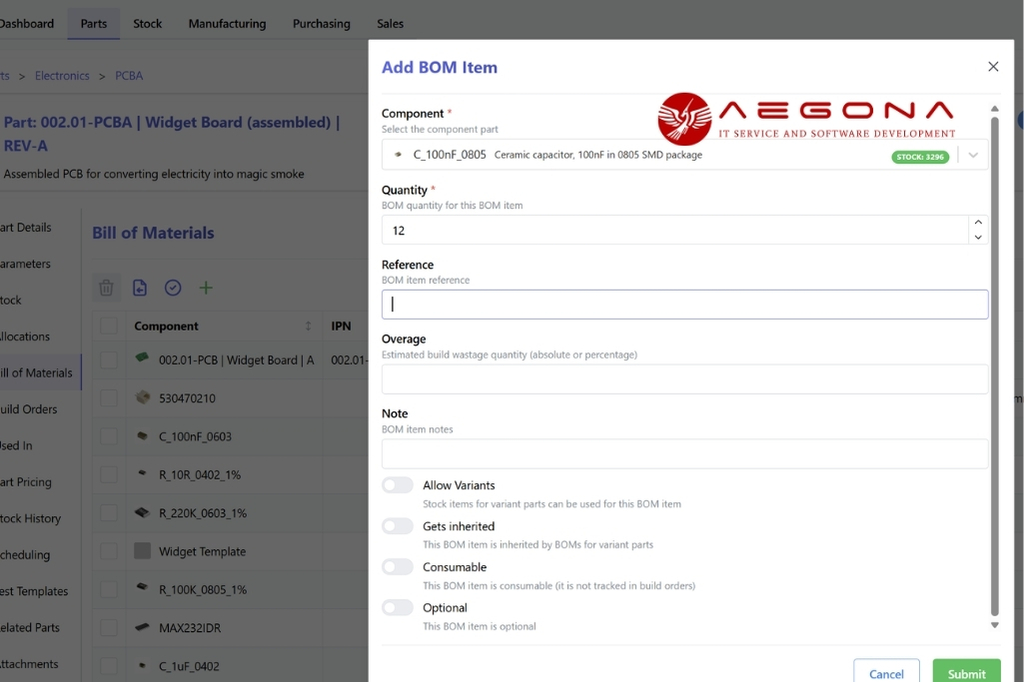1024x682 pixels.
Task: Enable the Allow Variants toggle
Action: pyautogui.click(x=397, y=484)
